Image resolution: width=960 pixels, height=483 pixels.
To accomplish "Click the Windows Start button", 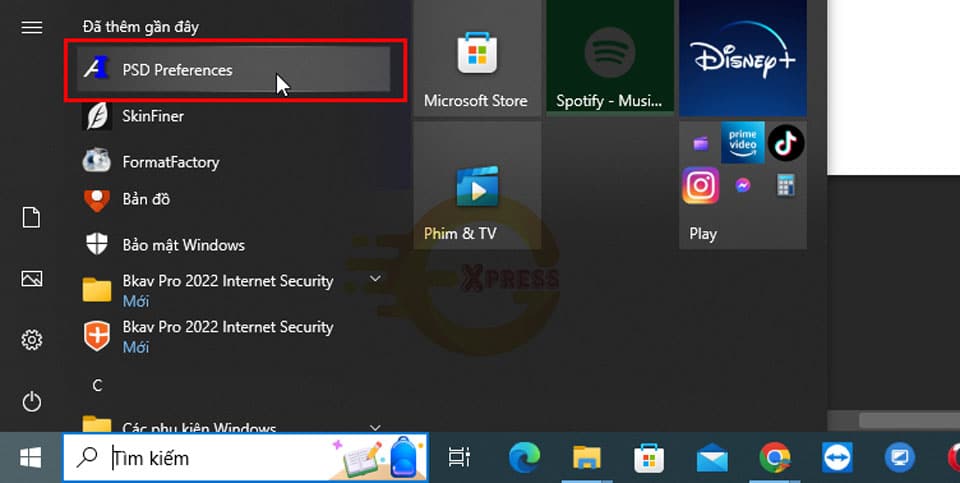I will (x=31, y=458).
